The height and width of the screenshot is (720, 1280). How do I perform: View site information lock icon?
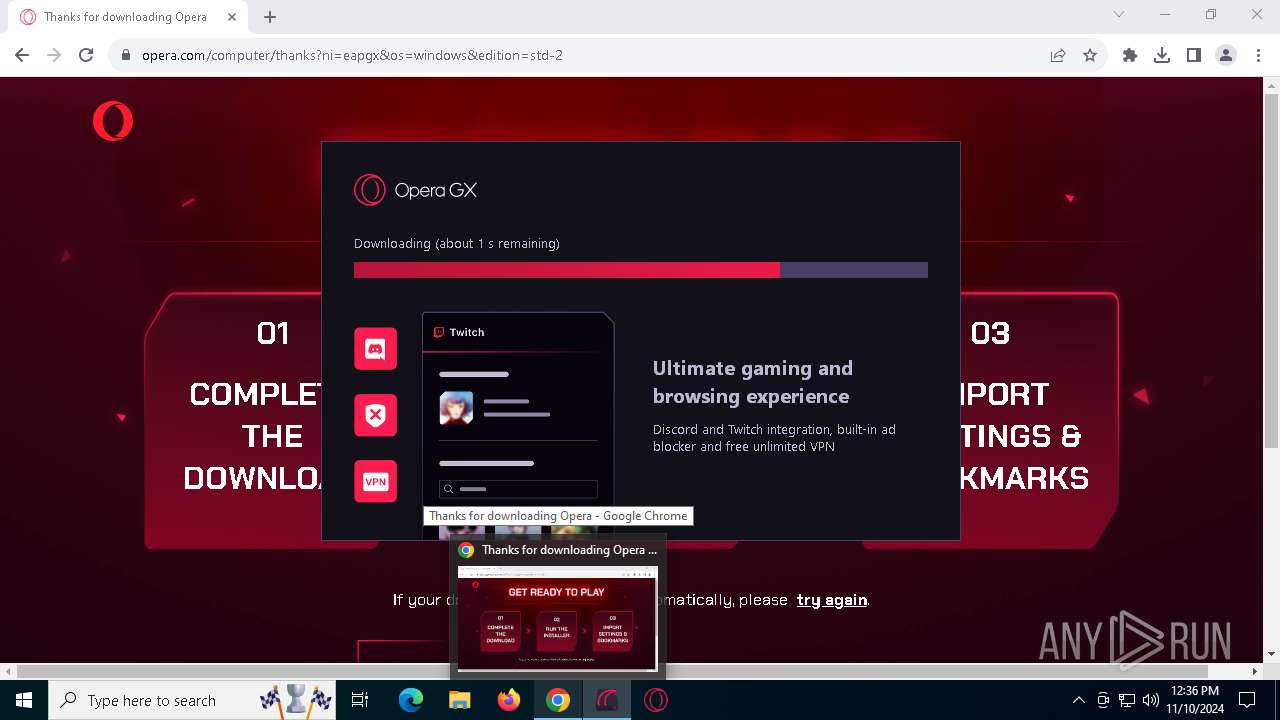click(x=126, y=56)
